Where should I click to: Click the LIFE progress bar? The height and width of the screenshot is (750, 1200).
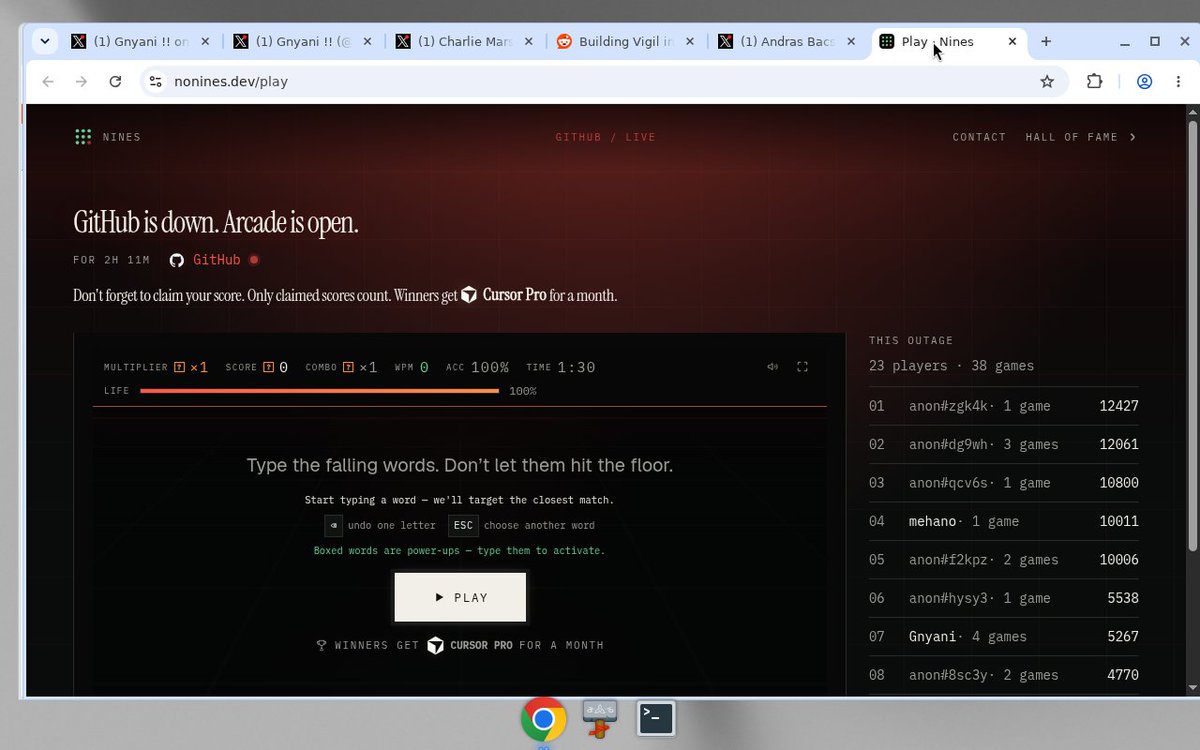click(x=320, y=391)
